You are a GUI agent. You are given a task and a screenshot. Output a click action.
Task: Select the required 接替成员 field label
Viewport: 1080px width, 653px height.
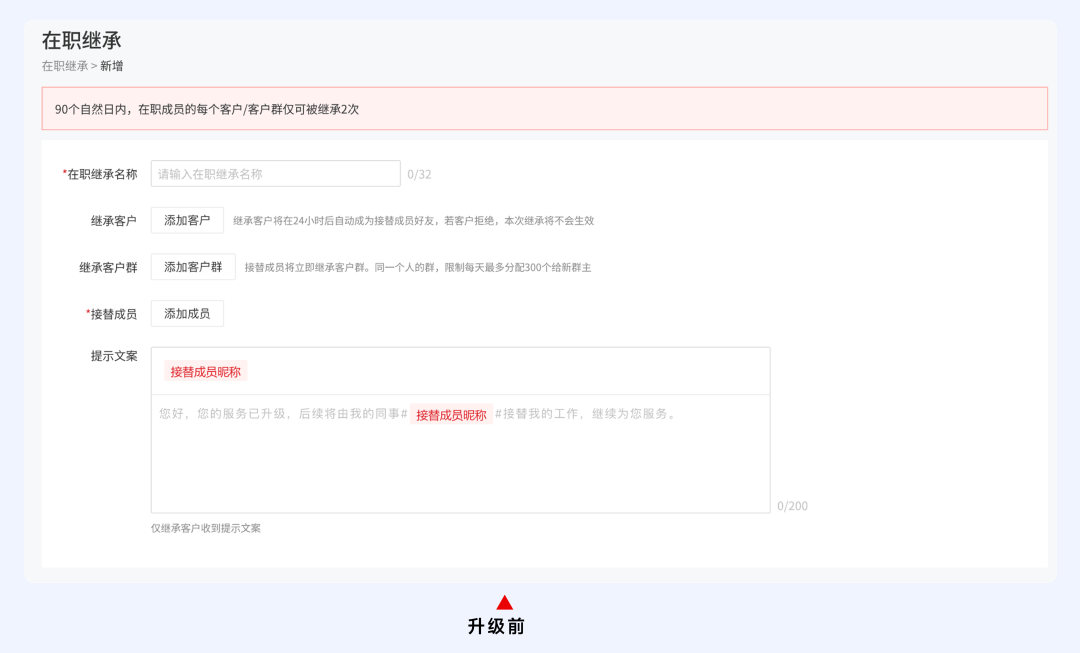[113, 313]
